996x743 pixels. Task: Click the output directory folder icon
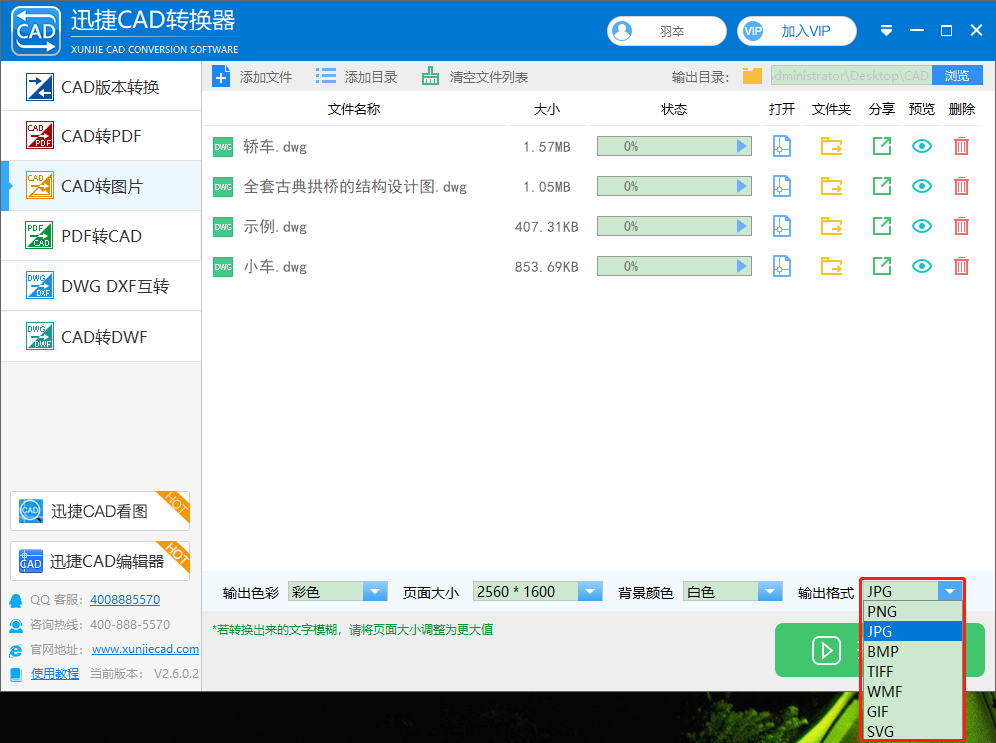[752, 76]
